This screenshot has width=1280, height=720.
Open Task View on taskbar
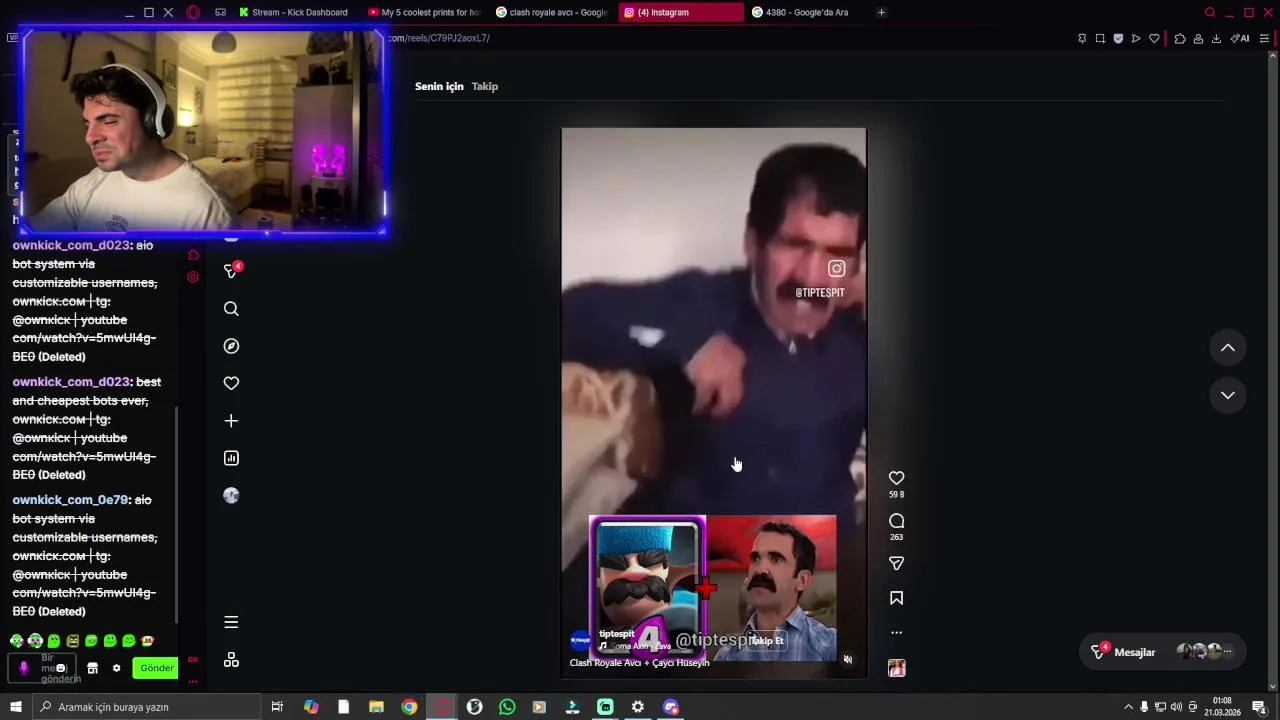277,707
